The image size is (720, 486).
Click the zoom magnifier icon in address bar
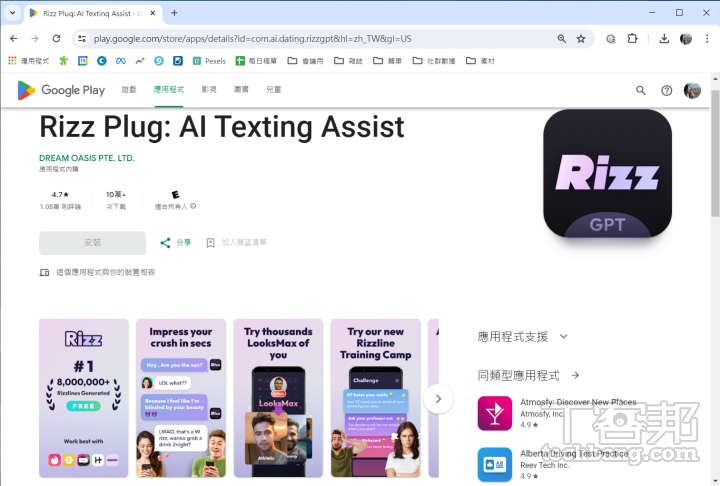click(562, 39)
